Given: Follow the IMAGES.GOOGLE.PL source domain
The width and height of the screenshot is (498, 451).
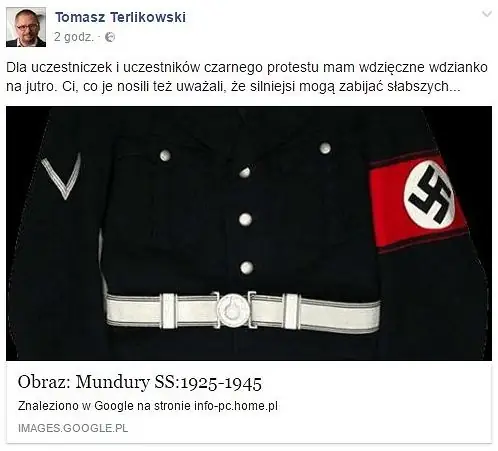Looking at the screenshot, I should pyautogui.click(x=73, y=428).
